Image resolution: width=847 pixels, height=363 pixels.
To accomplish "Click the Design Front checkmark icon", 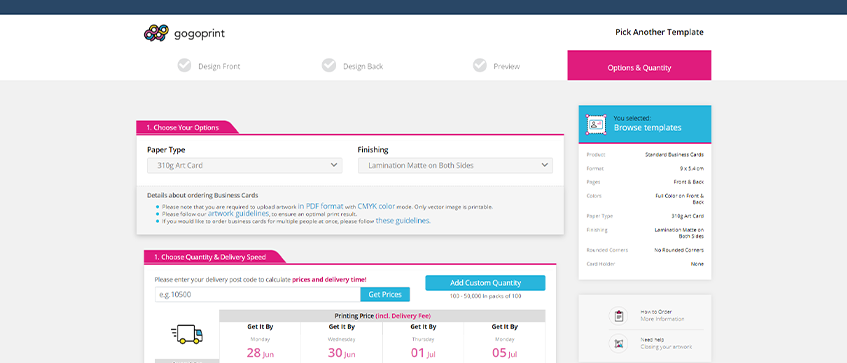I will coord(184,65).
